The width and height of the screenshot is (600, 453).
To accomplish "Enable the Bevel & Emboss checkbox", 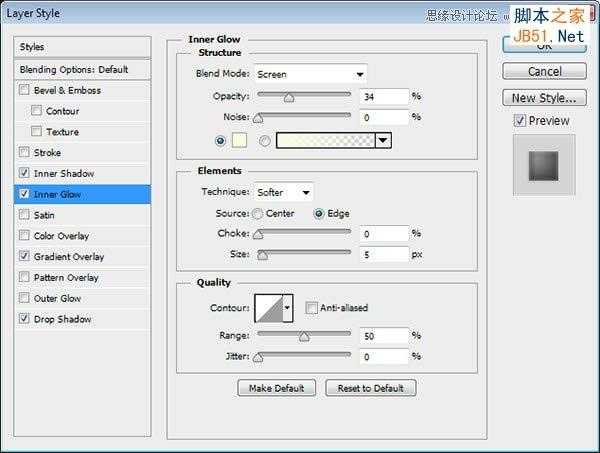I will click(24, 90).
